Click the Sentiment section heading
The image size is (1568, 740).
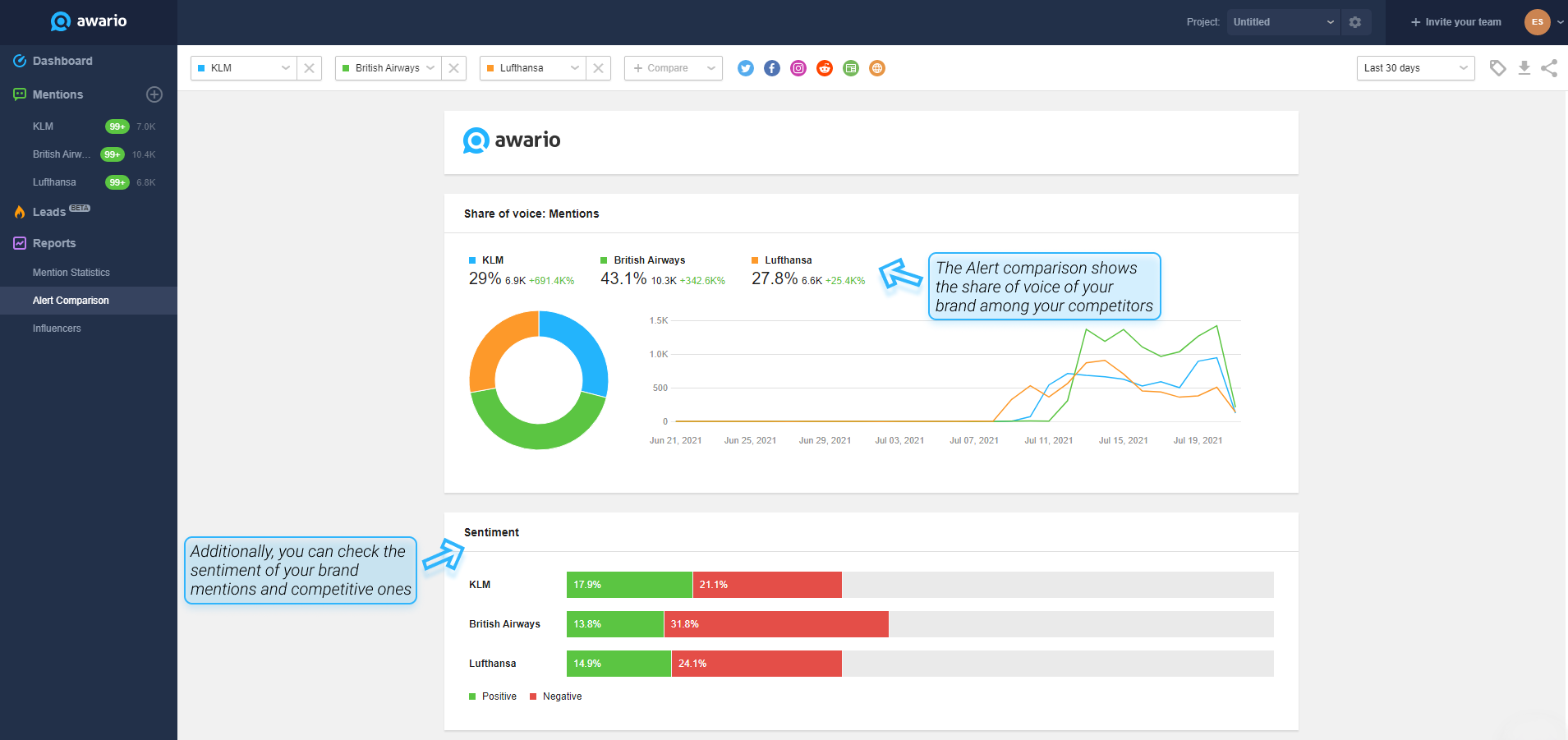[491, 532]
